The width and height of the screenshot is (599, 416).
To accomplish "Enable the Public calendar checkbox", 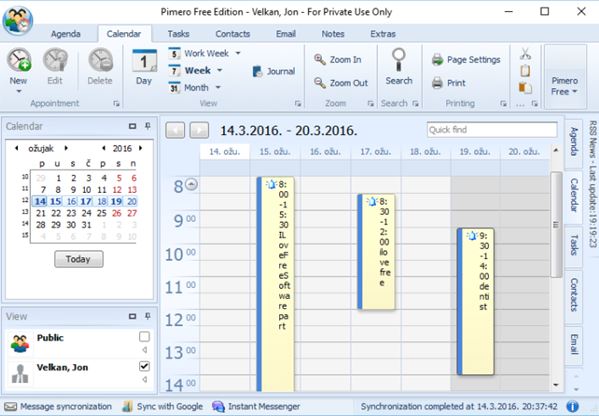I will click(x=144, y=337).
